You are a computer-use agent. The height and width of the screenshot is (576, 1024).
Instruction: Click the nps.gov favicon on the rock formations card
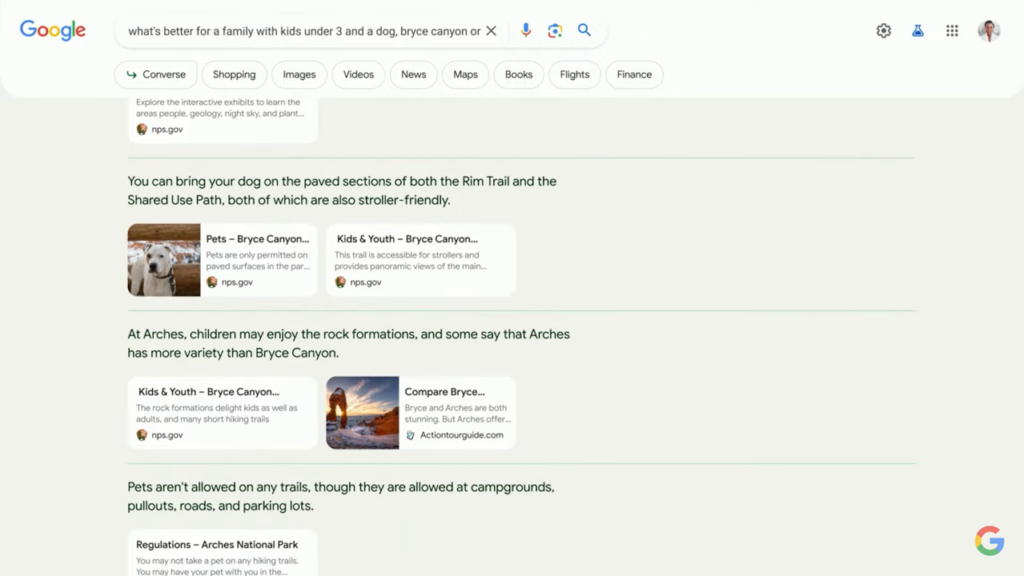coord(142,435)
